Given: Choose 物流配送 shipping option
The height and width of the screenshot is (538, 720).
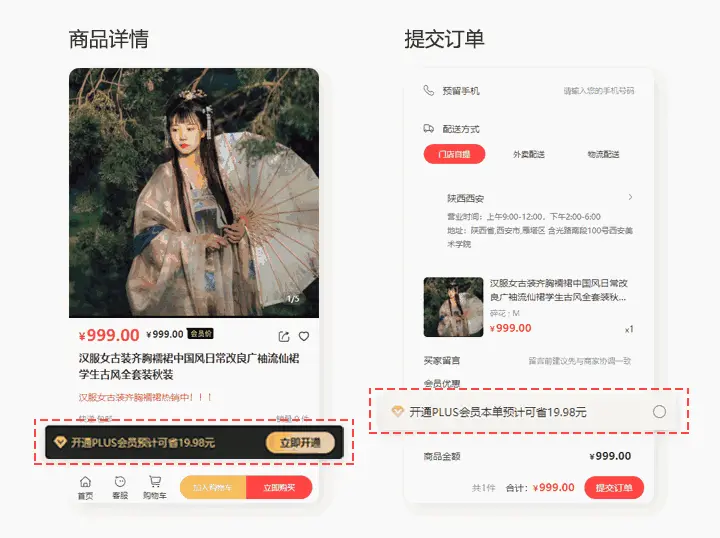Looking at the screenshot, I should (603, 155).
